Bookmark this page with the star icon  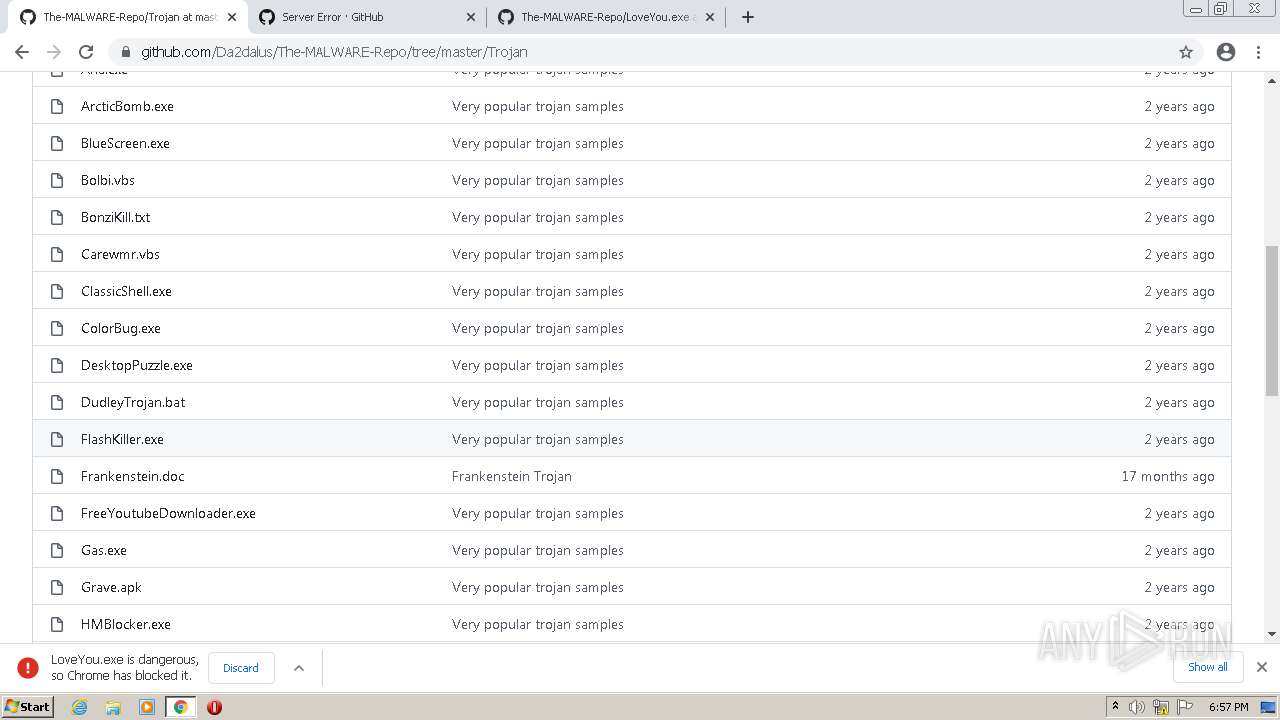coord(1186,52)
